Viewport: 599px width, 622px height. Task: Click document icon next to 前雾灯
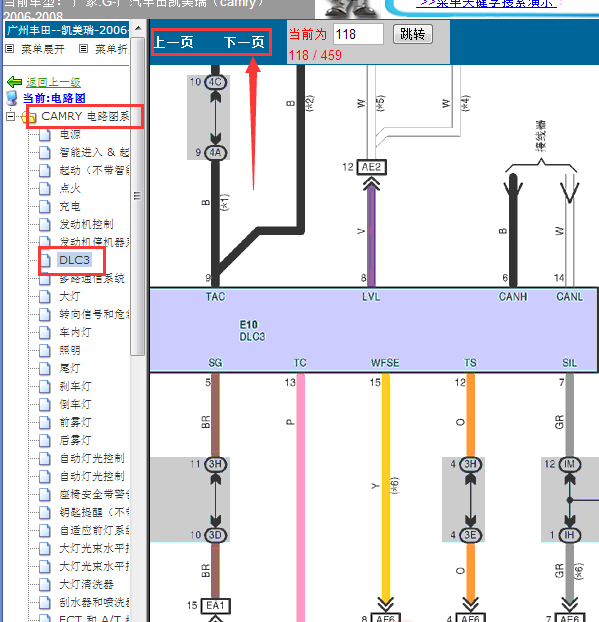[45, 422]
